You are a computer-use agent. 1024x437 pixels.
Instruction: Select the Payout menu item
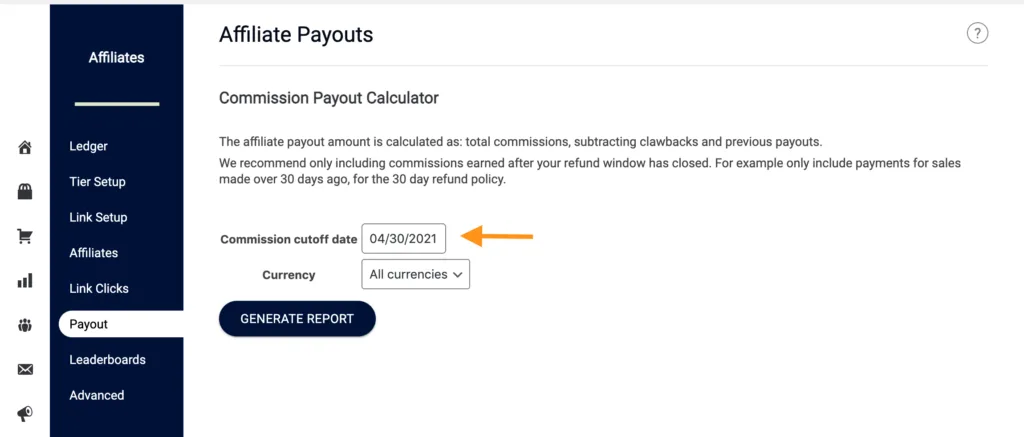coord(89,324)
